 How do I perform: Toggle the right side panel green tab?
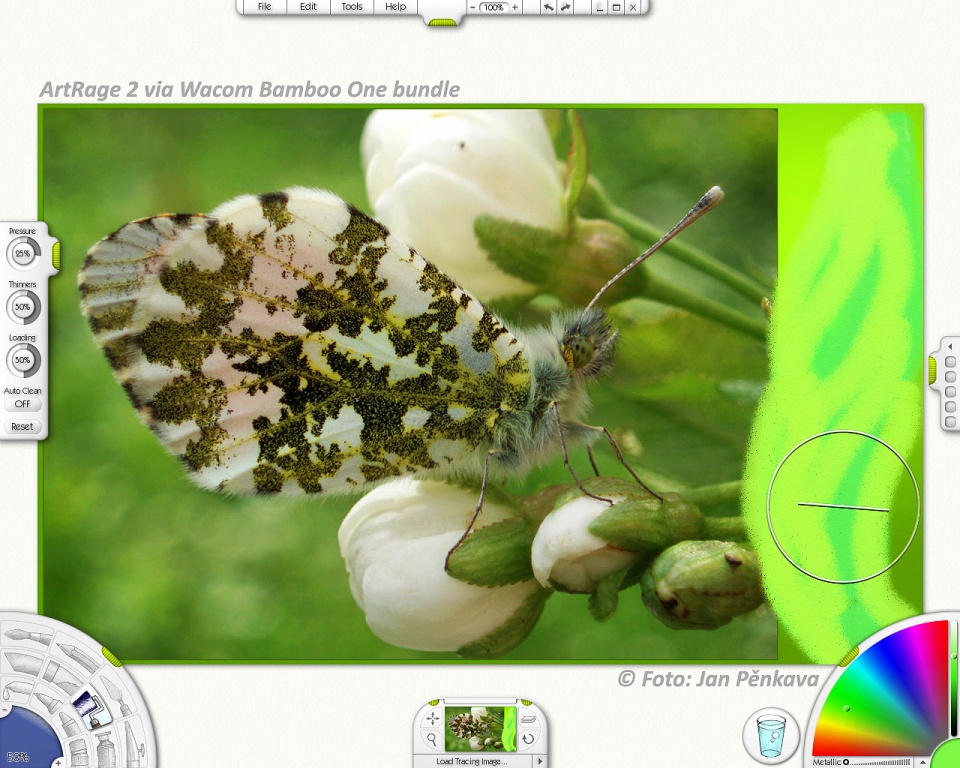(x=932, y=371)
